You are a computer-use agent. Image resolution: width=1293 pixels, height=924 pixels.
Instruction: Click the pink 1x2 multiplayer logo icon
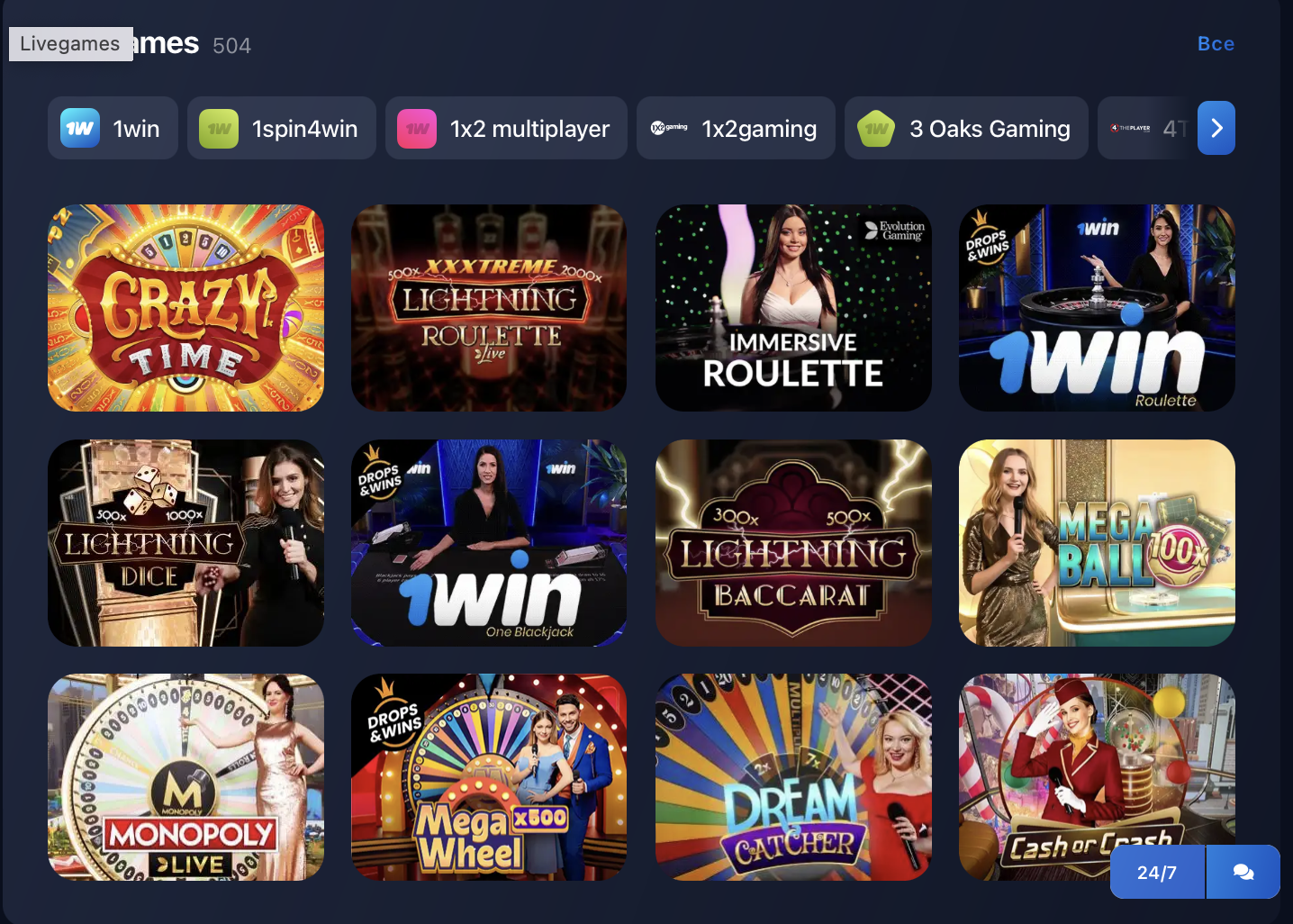coord(417,129)
